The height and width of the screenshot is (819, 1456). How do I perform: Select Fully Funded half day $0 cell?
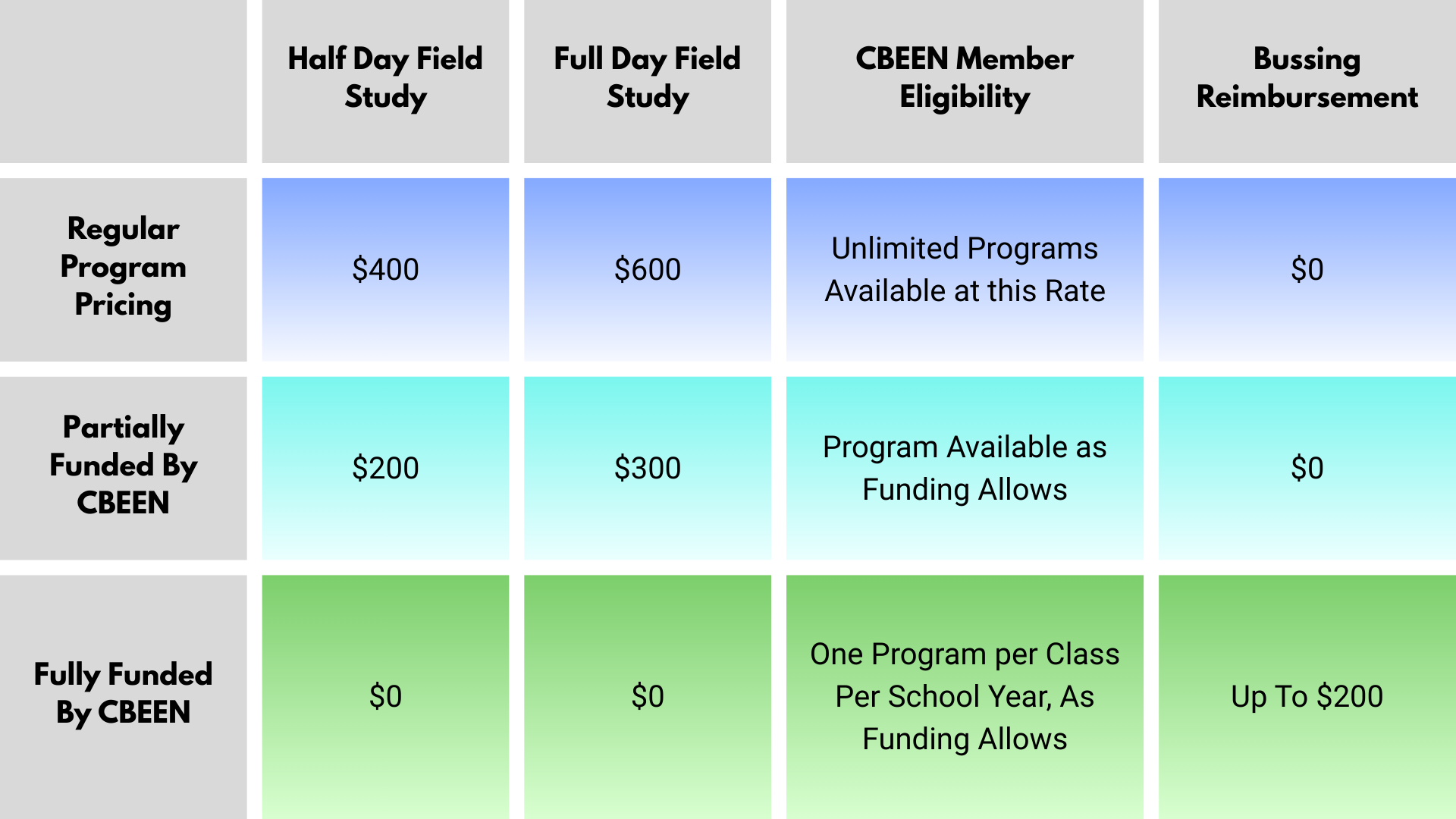(385, 696)
